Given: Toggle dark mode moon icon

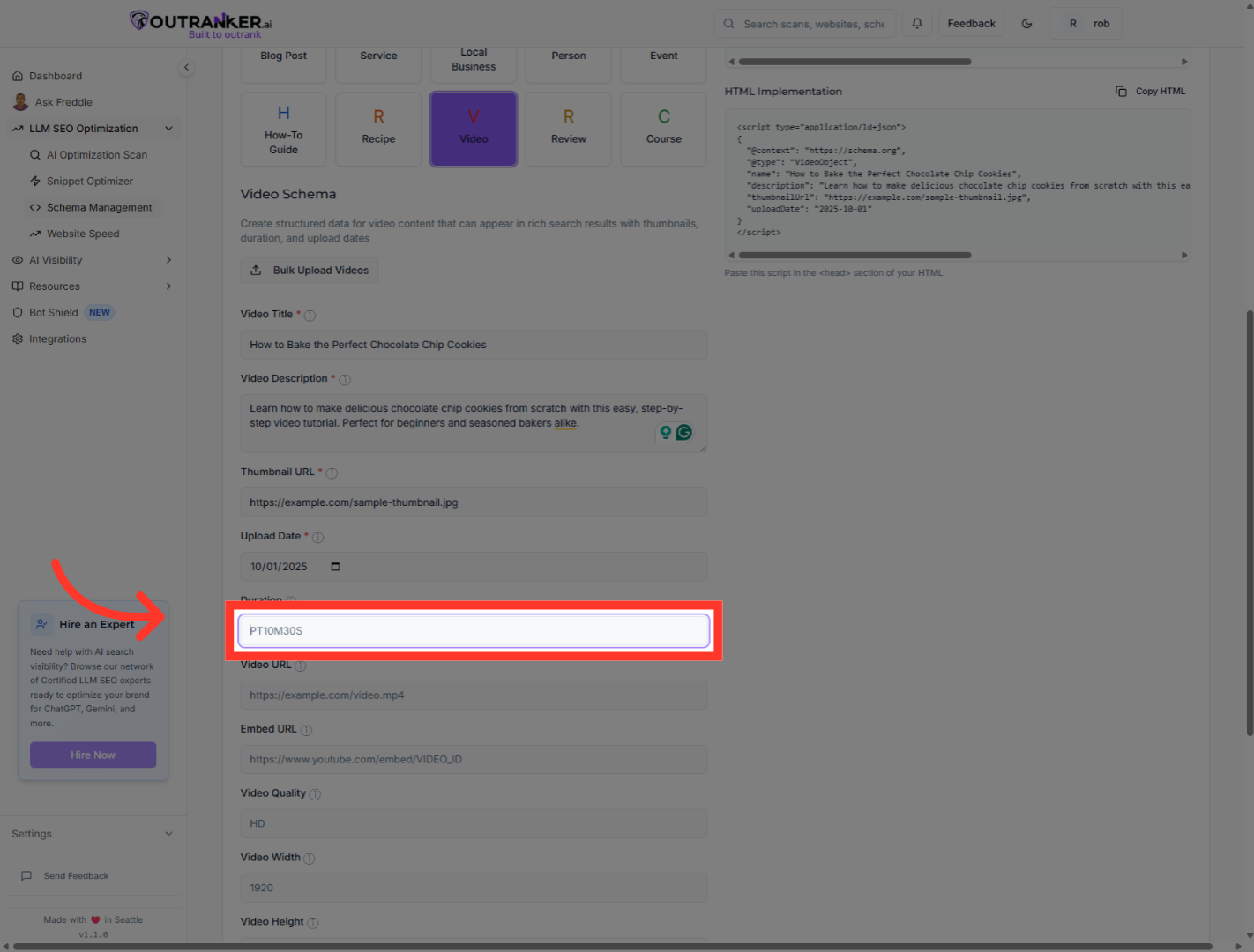Looking at the screenshot, I should coord(1026,24).
